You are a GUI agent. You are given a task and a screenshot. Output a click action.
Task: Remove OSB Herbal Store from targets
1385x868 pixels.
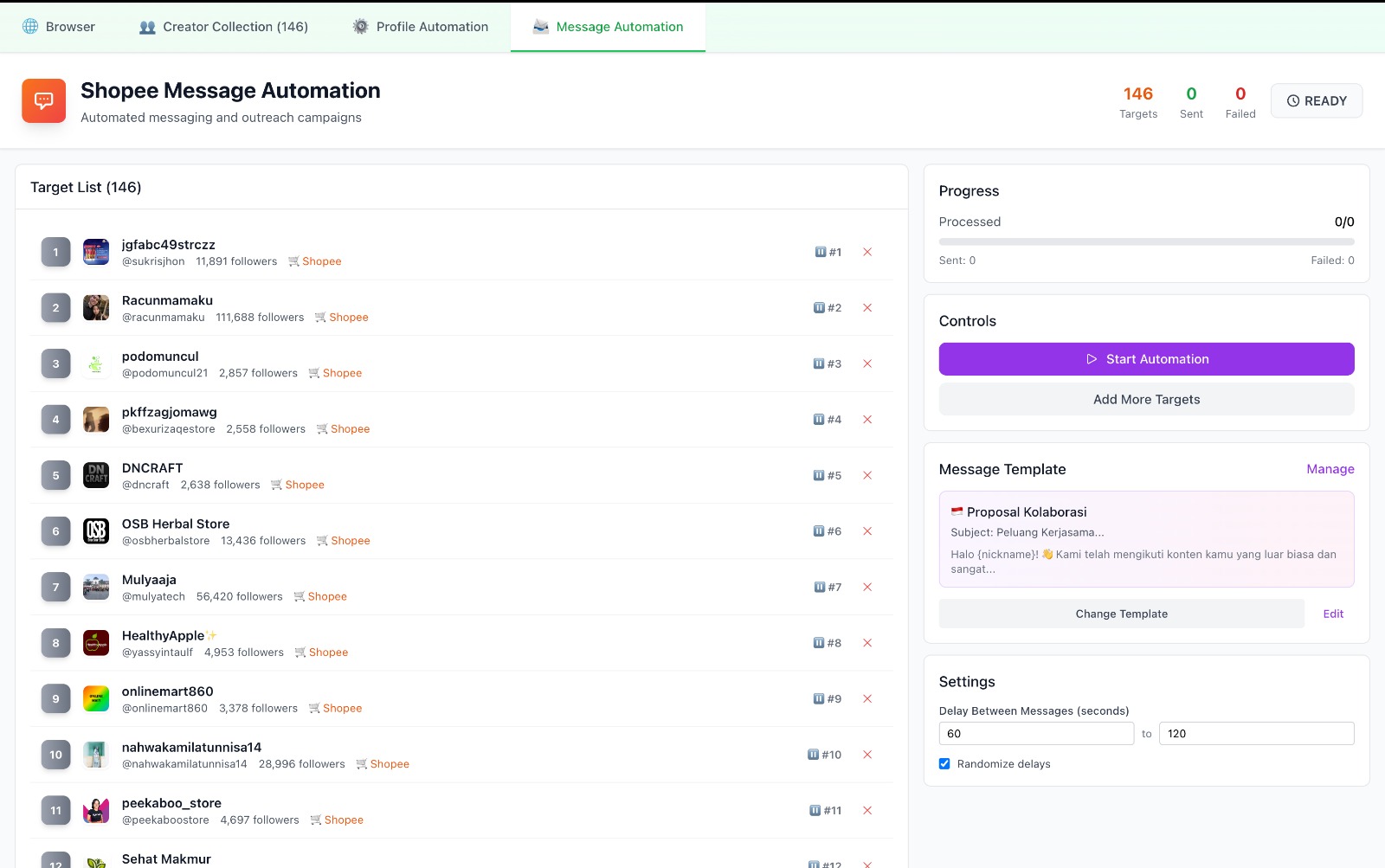[x=867, y=531]
